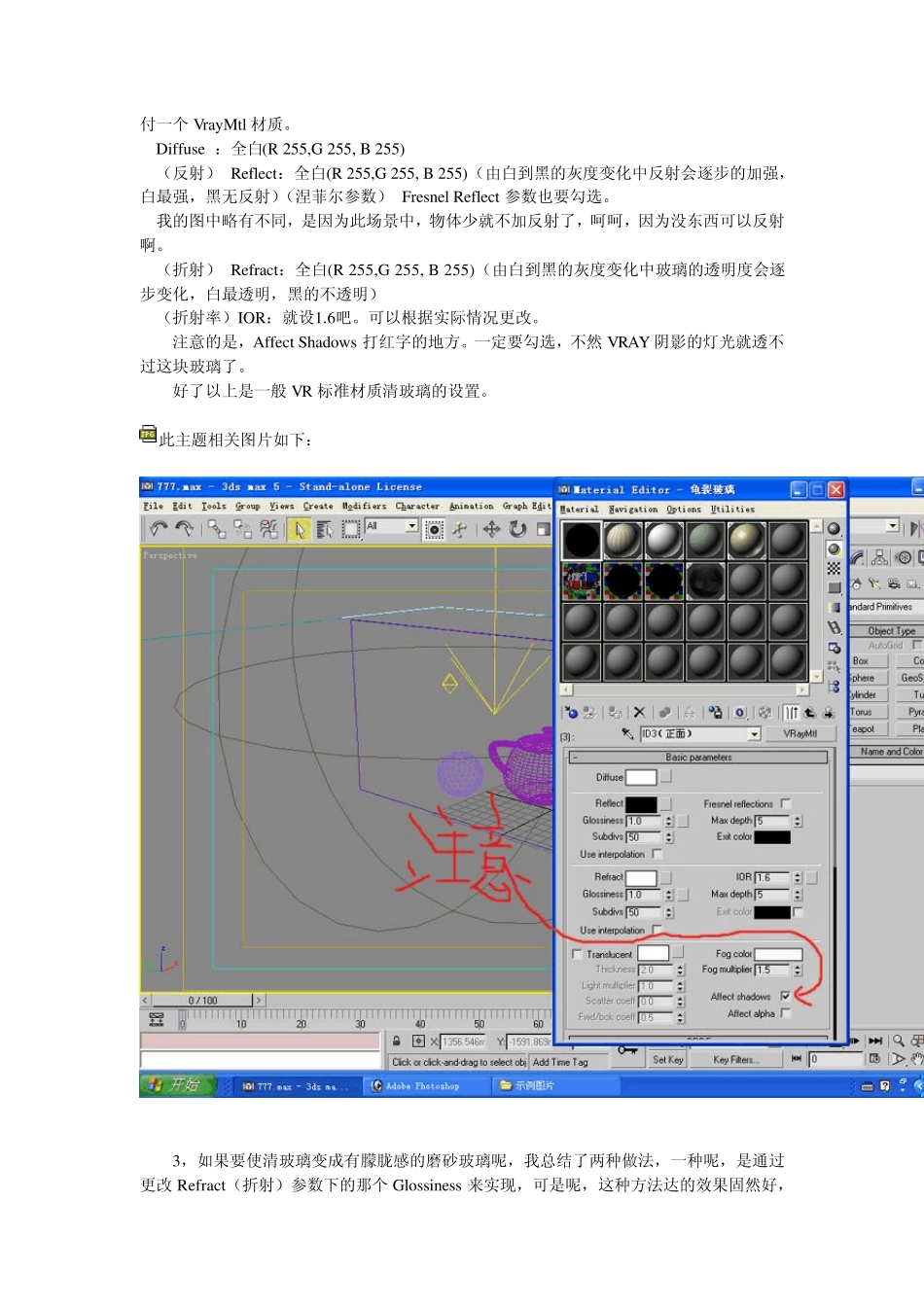Click the Torus object type button
Screen dimensions: 924x1307
point(867,712)
